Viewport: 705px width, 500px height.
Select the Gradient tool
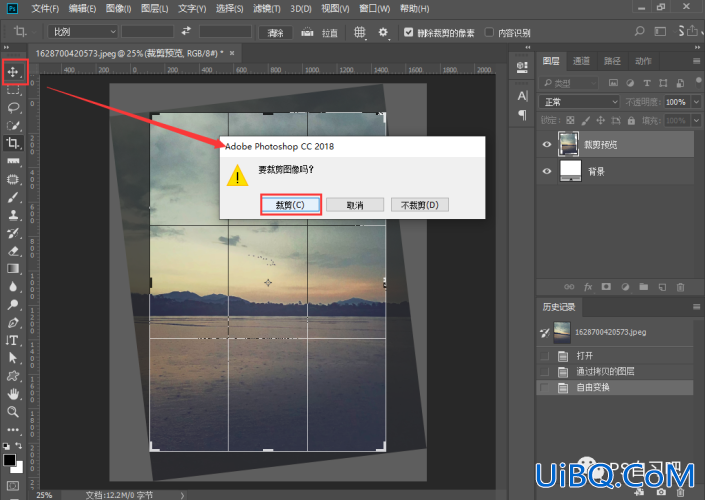click(13, 268)
